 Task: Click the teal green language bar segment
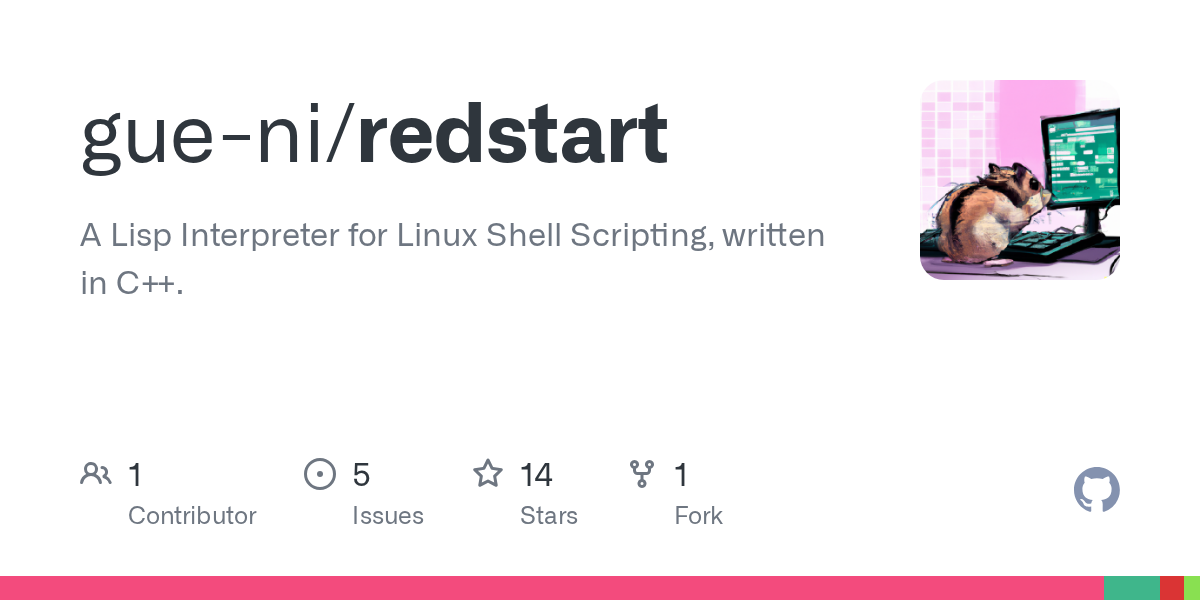click(1131, 588)
